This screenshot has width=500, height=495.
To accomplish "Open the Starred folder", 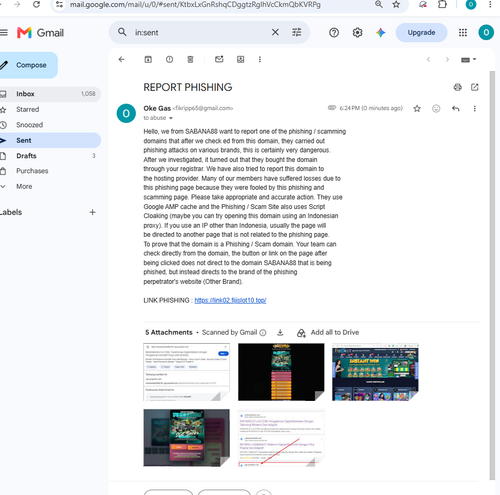I will point(50,109).
